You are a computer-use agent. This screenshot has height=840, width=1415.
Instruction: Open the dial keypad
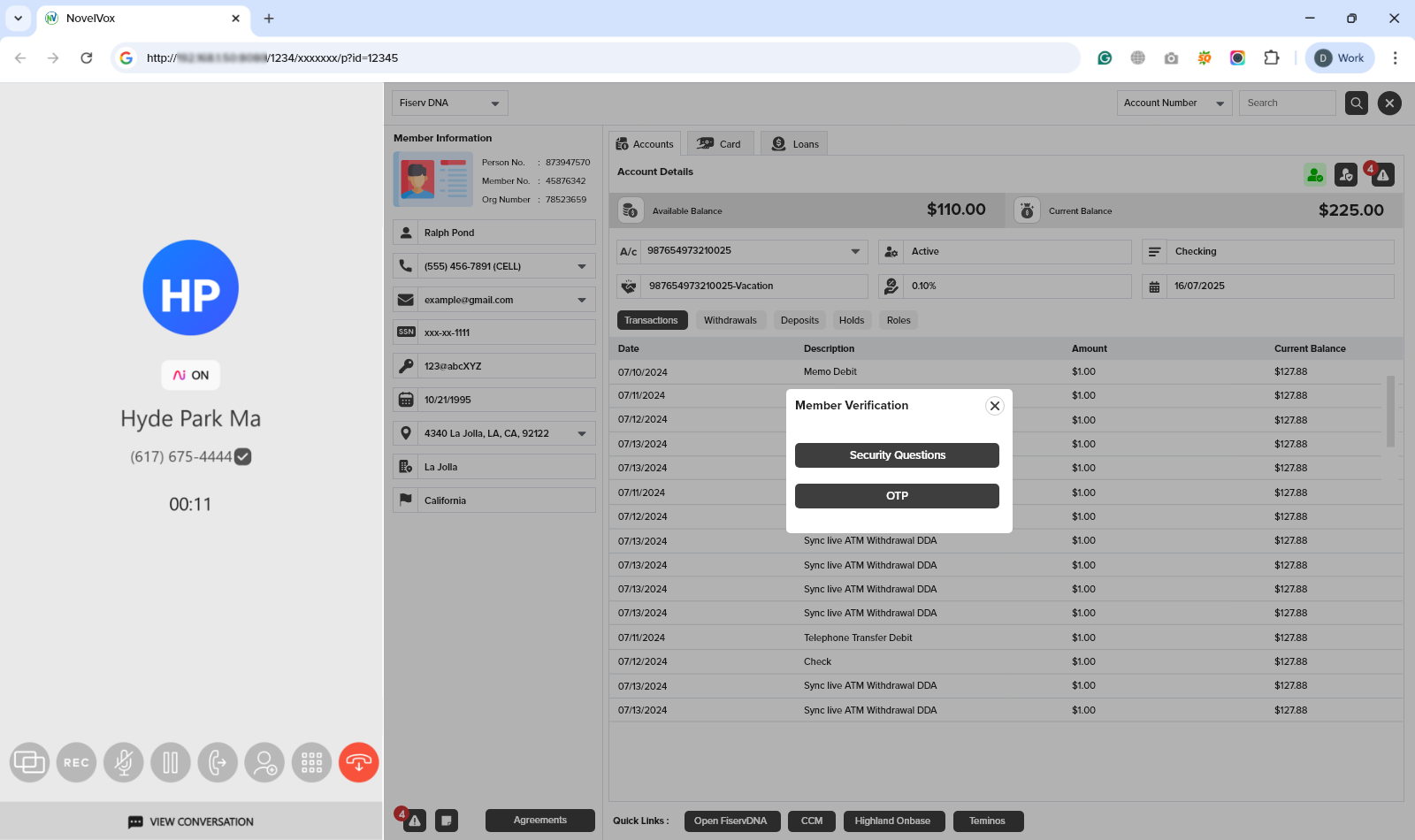click(x=311, y=762)
